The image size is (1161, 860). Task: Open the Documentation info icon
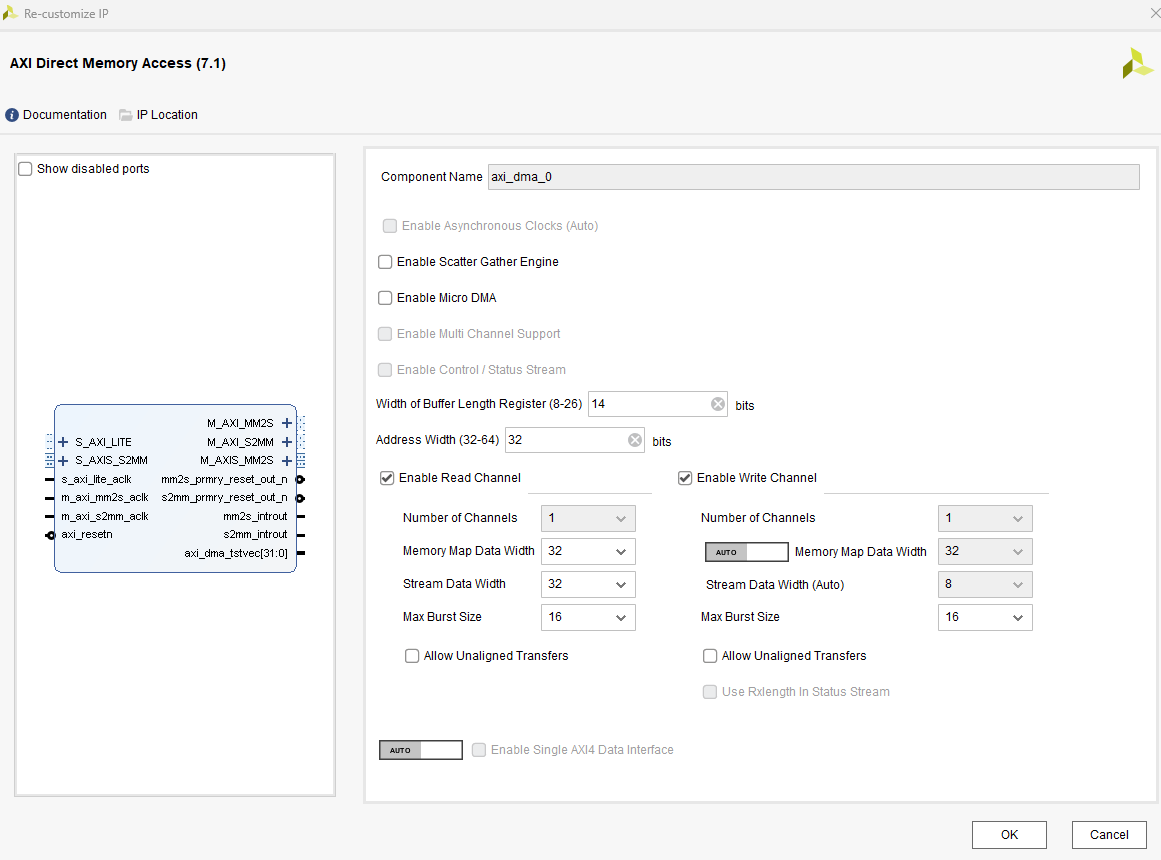tap(12, 115)
